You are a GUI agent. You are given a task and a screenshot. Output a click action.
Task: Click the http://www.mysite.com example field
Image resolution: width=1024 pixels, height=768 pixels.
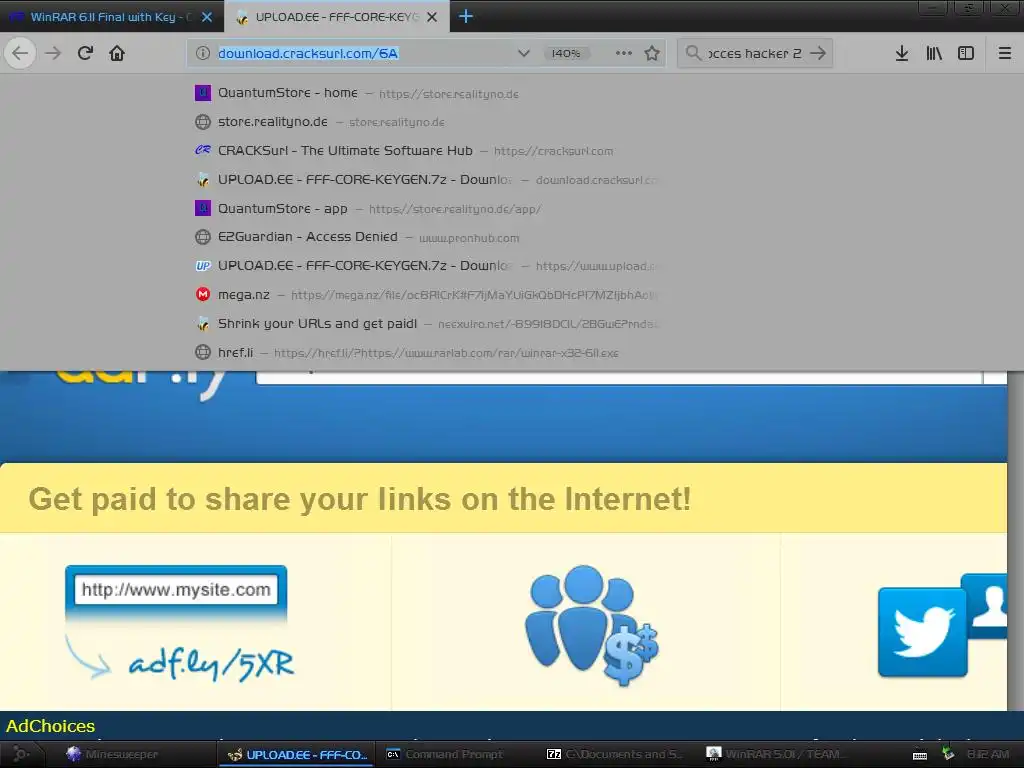pyautogui.click(x=176, y=589)
